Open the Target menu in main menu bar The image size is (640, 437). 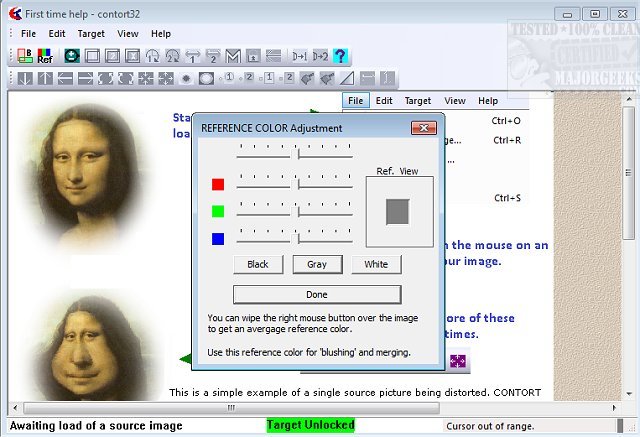91,34
